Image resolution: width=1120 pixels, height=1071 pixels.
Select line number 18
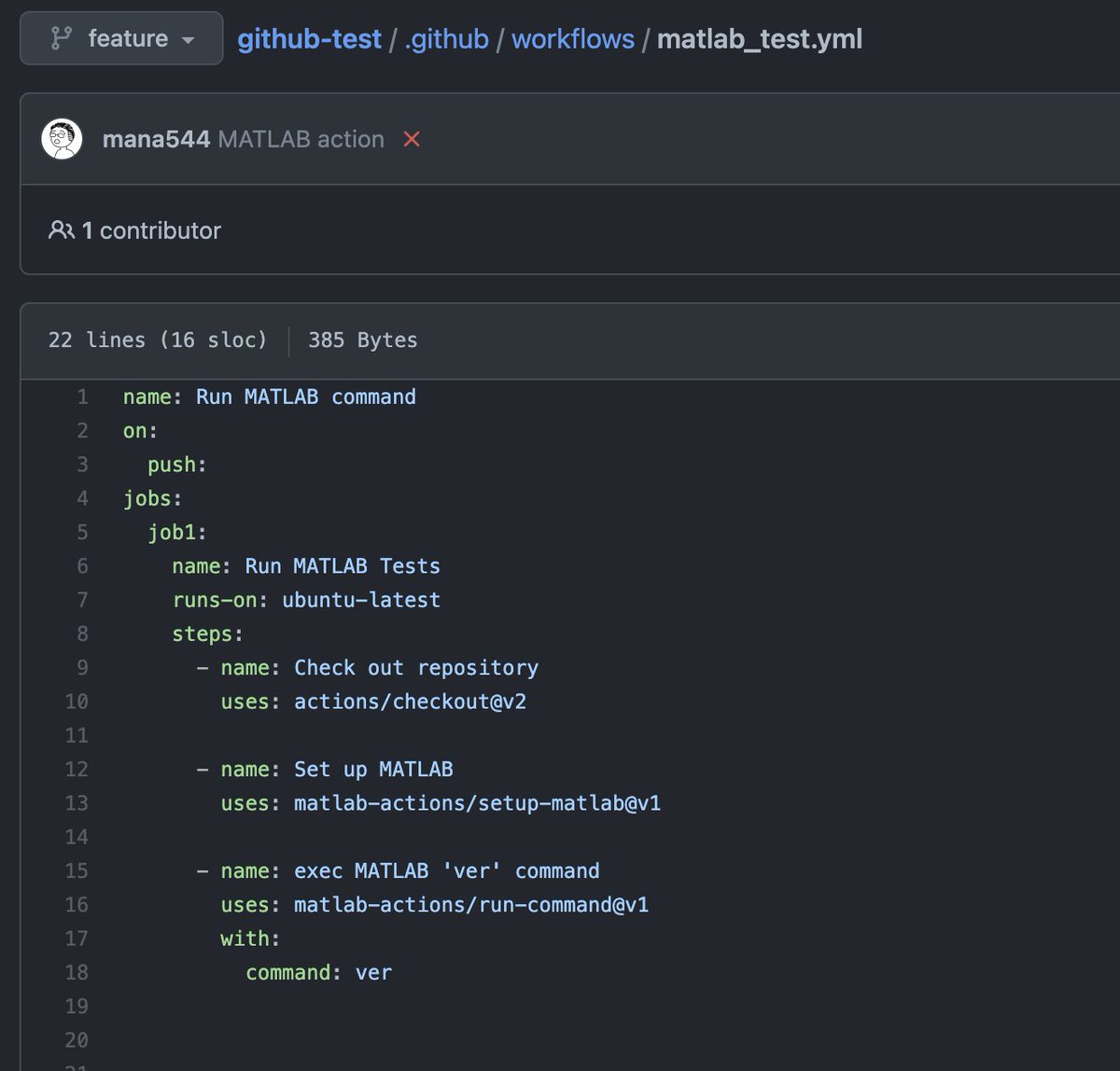(77, 972)
